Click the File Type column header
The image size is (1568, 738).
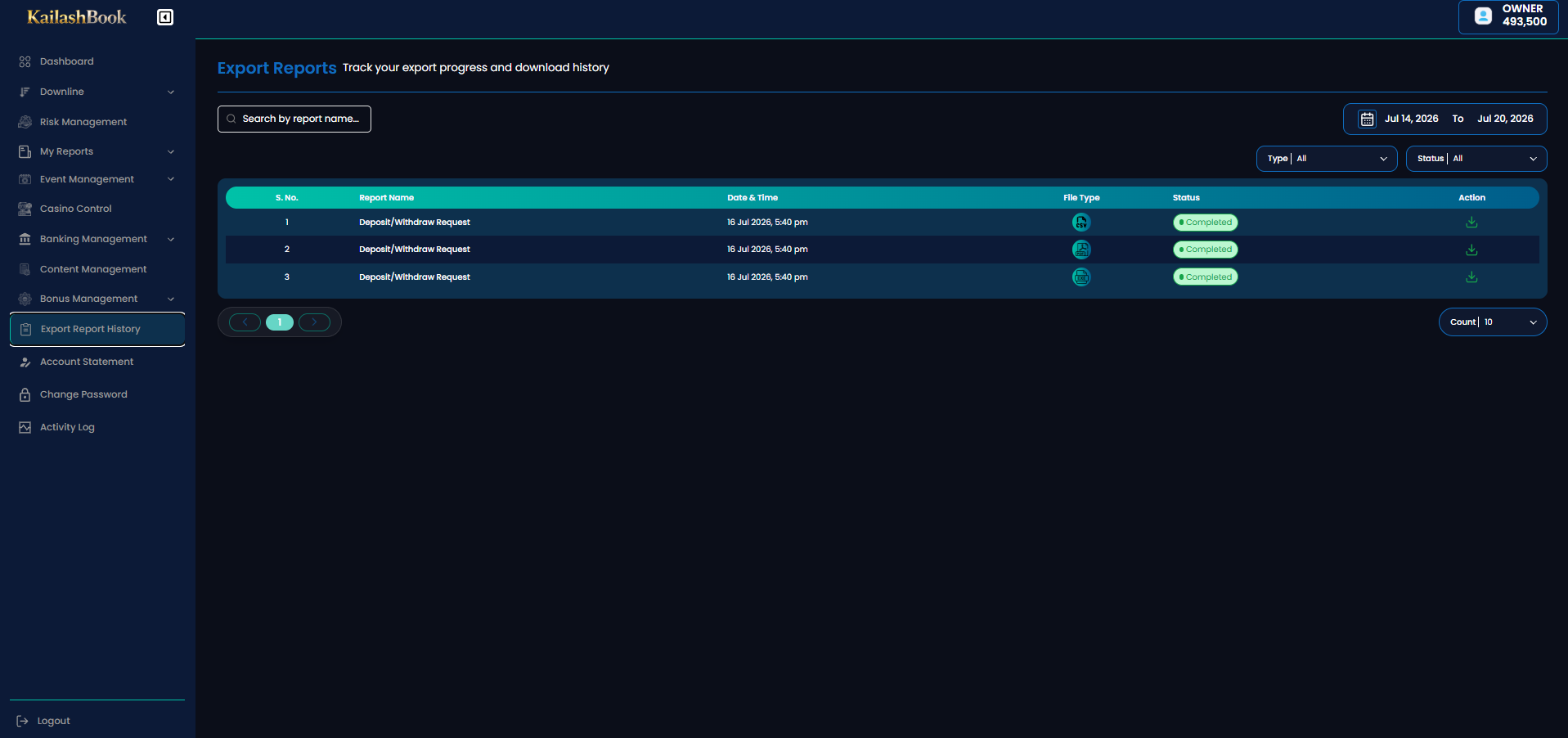(x=1081, y=198)
